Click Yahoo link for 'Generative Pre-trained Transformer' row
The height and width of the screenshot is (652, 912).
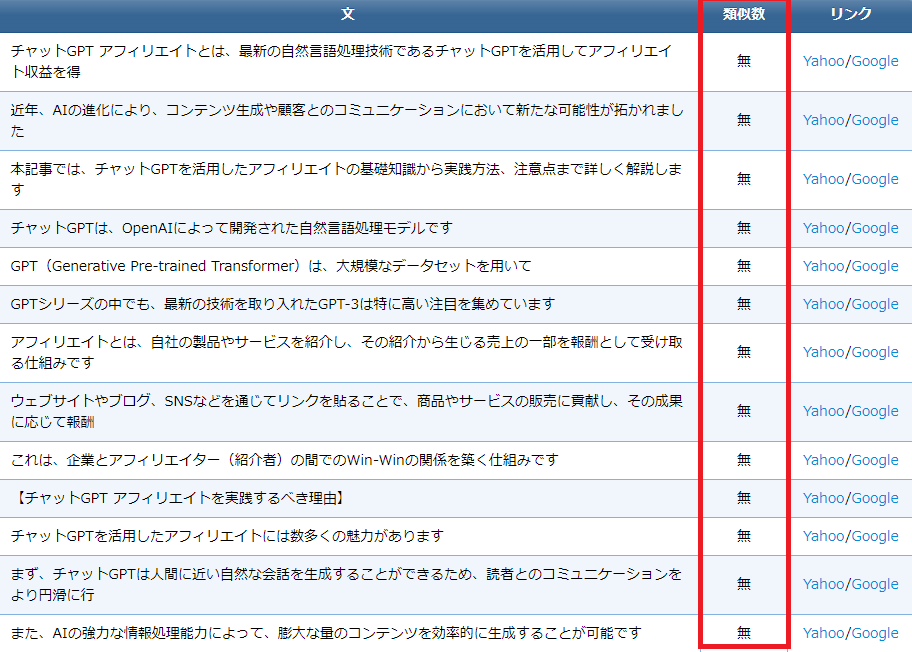click(x=823, y=266)
